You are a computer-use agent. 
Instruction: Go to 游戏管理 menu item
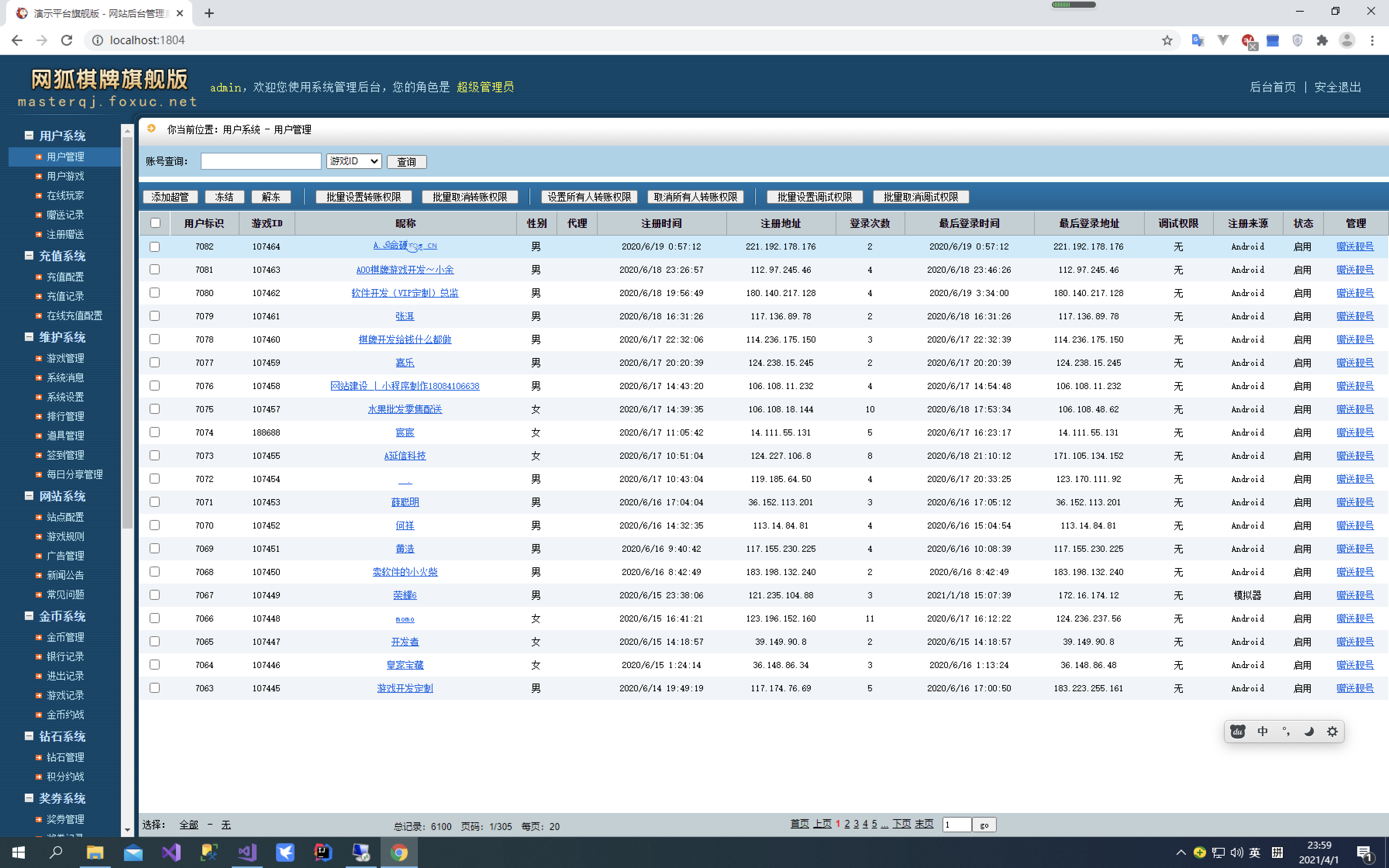pyautogui.click(x=65, y=358)
